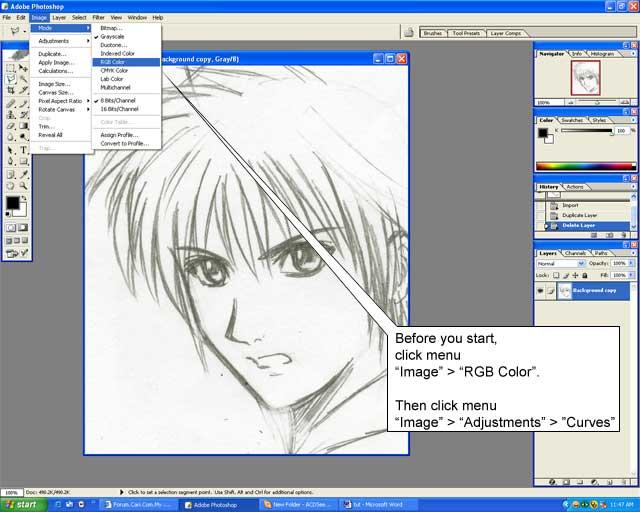The height and width of the screenshot is (512, 640).
Task: Open the Layer menu
Action: (59, 18)
